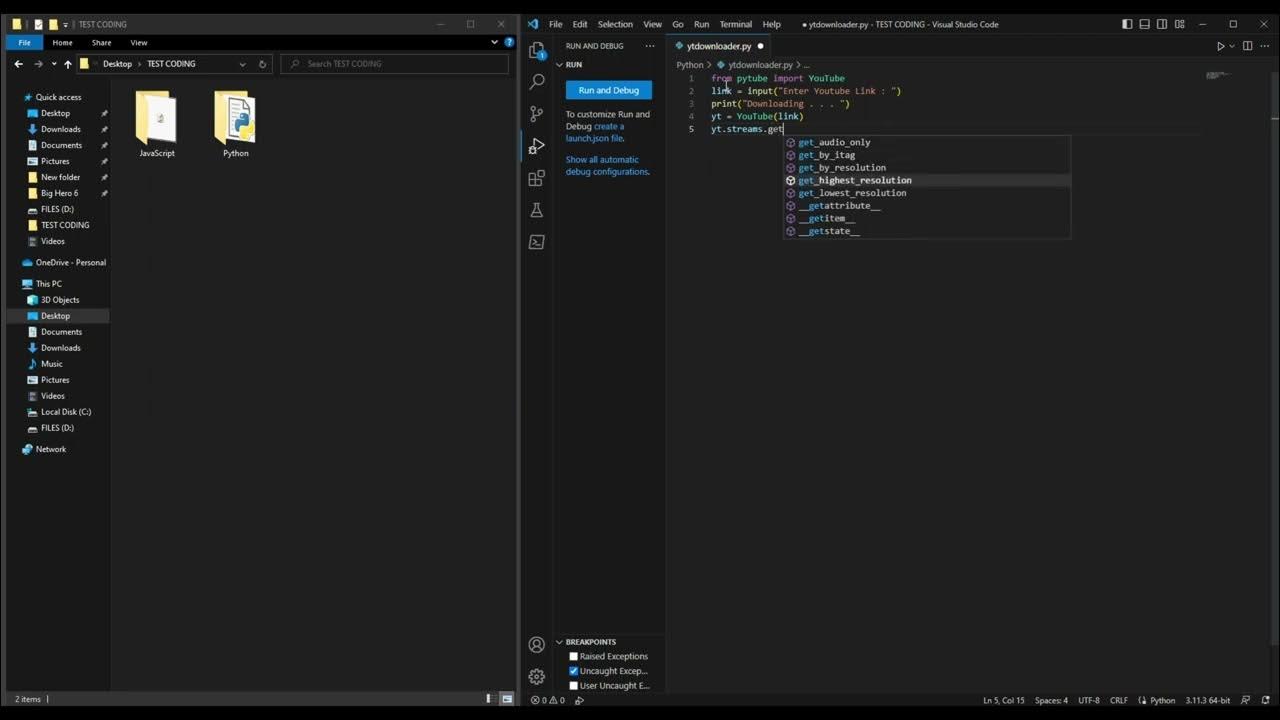Click the Search TEST CODING field
This screenshot has height=720, width=1280.
pos(395,64)
